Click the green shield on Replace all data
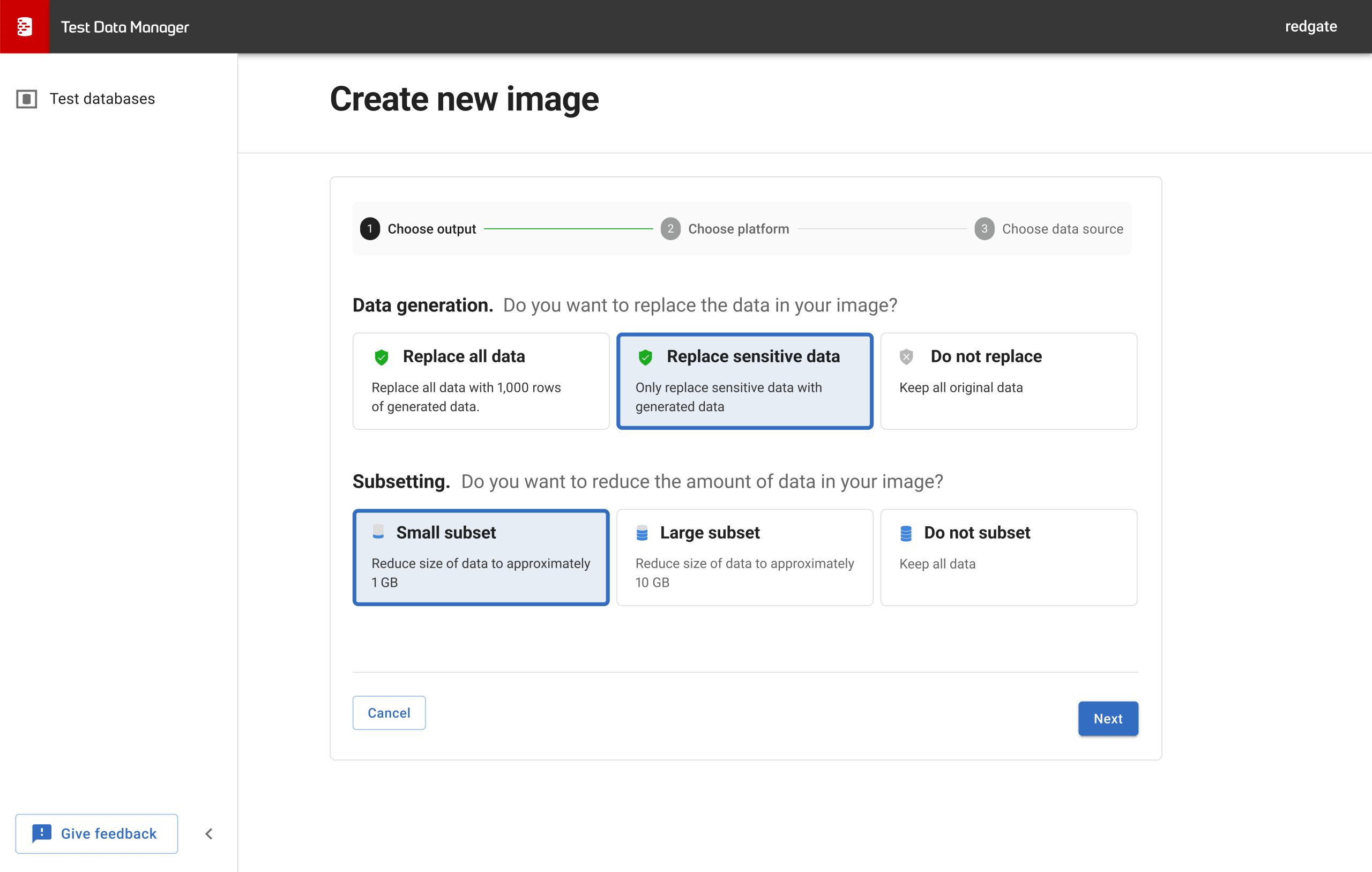 381,357
